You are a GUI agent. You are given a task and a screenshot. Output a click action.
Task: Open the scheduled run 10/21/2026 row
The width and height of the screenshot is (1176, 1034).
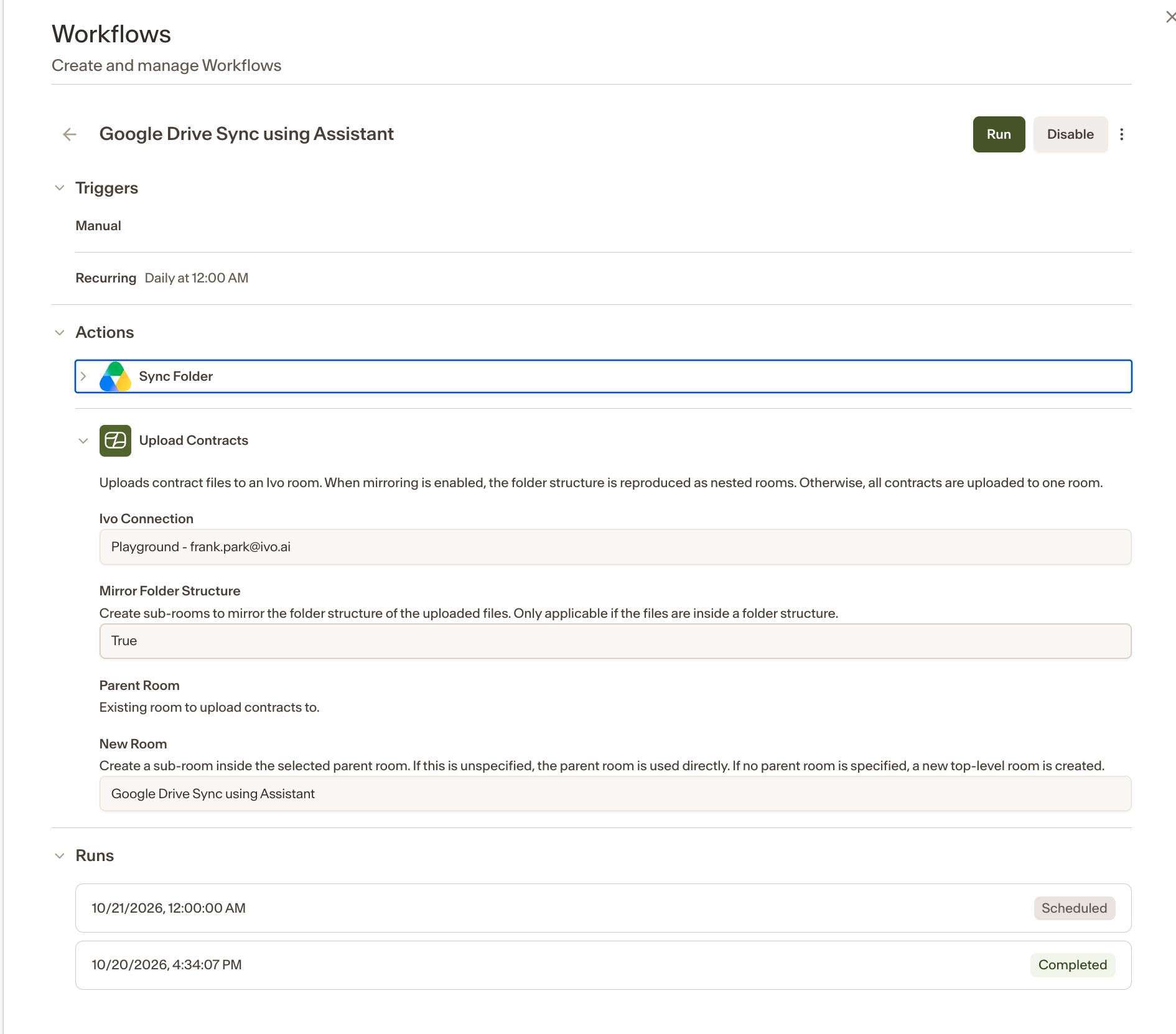(603, 908)
